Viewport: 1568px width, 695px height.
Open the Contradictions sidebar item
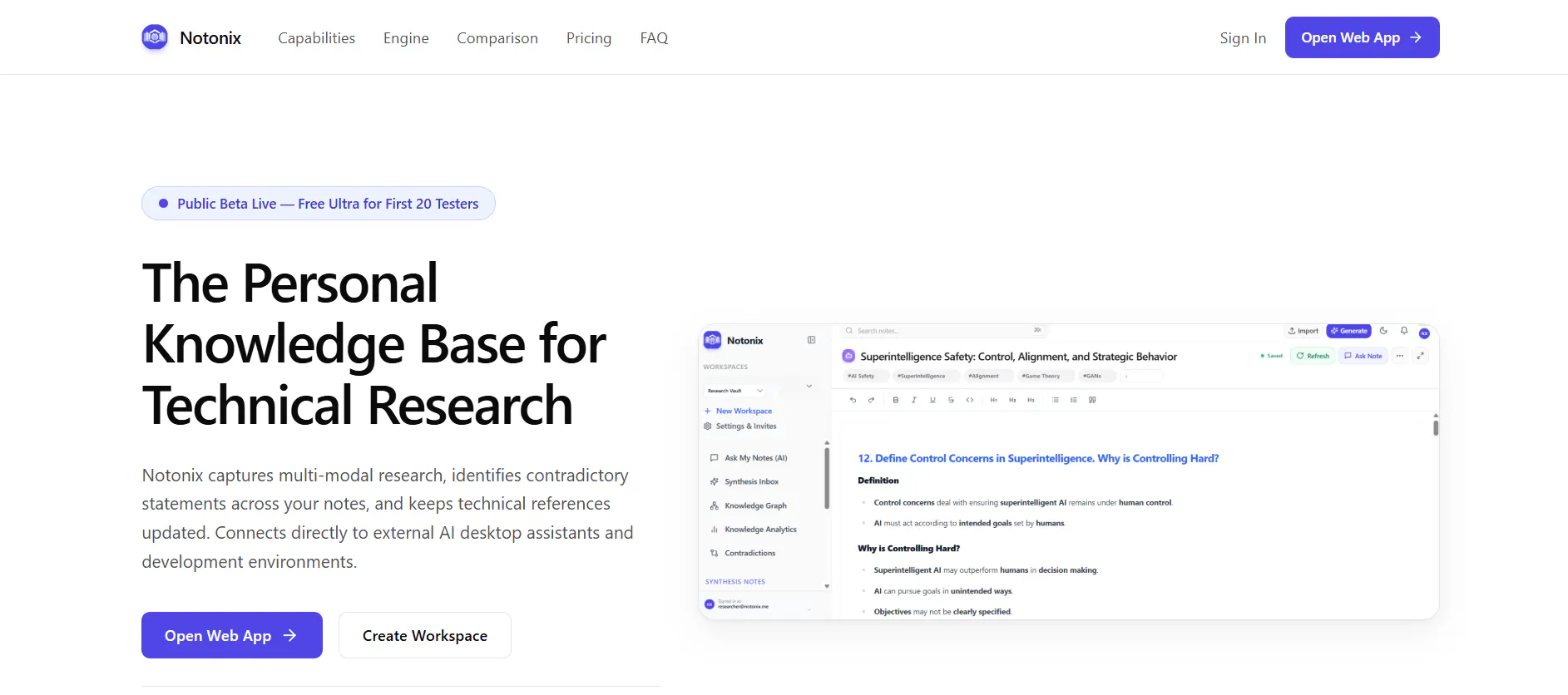[743, 553]
